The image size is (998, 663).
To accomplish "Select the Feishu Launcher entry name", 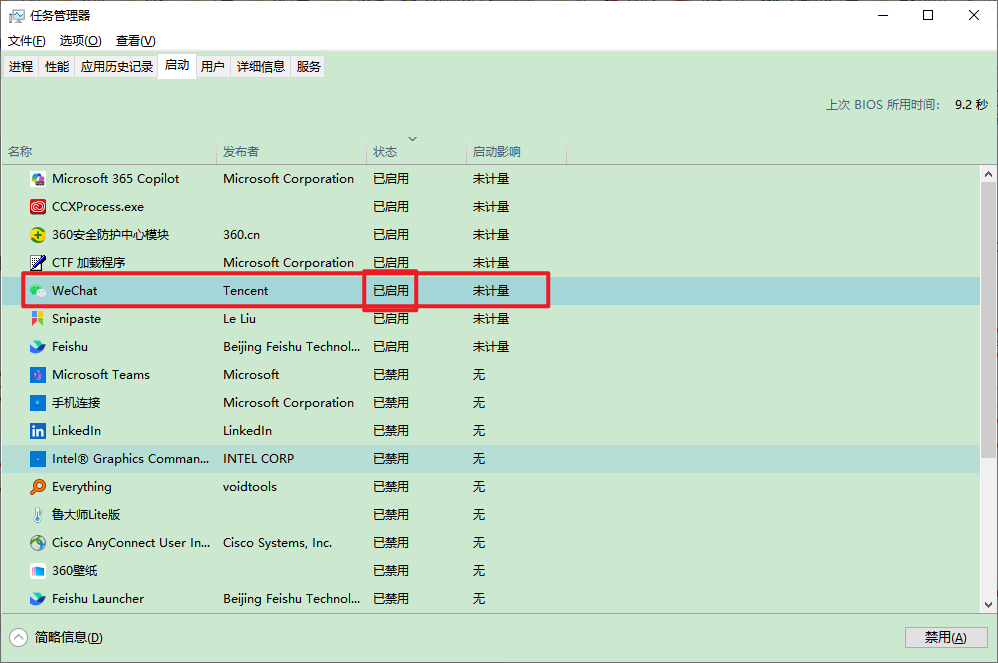I will coord(98,599).
